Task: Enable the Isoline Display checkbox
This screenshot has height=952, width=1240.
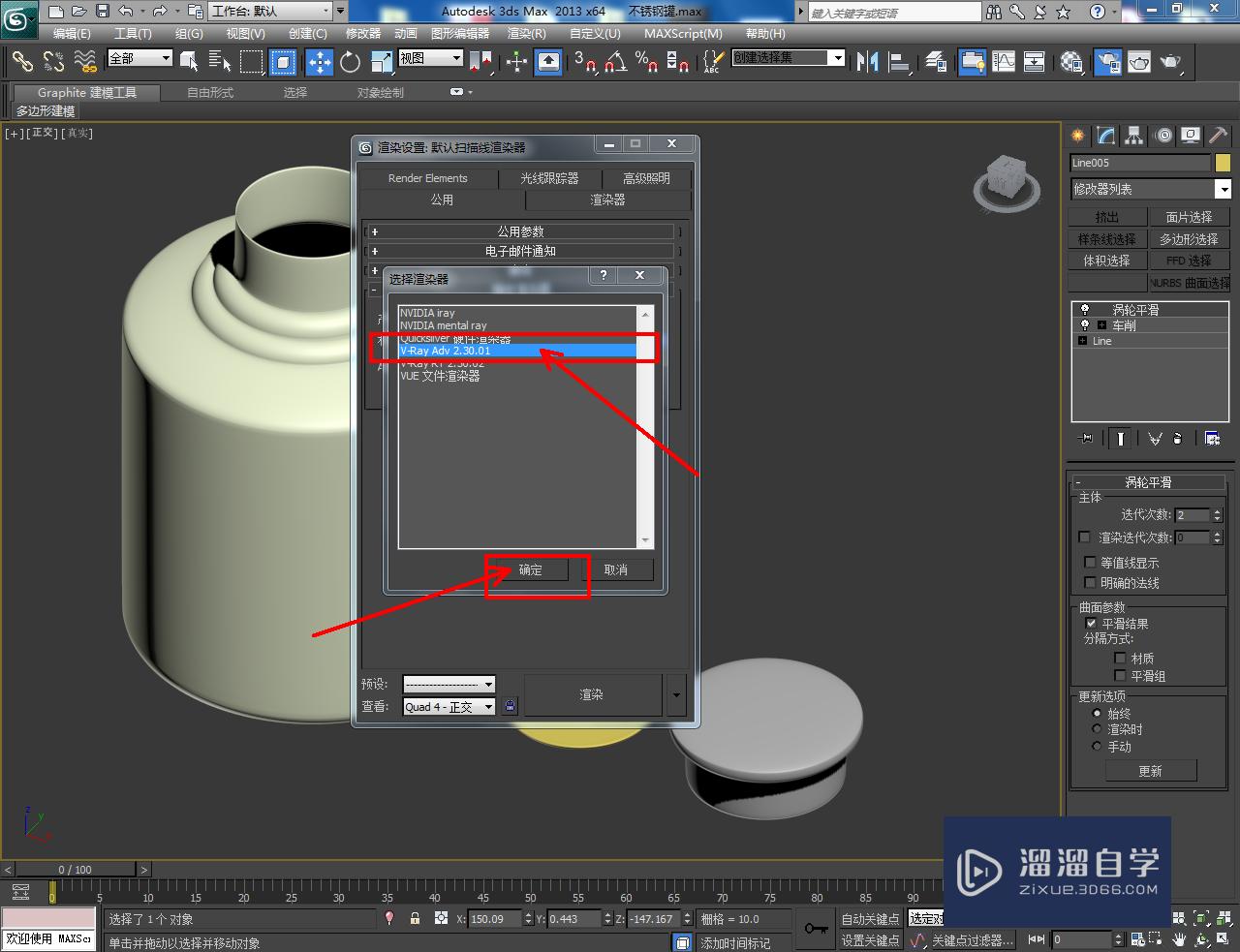Action: coord(1090,562)
